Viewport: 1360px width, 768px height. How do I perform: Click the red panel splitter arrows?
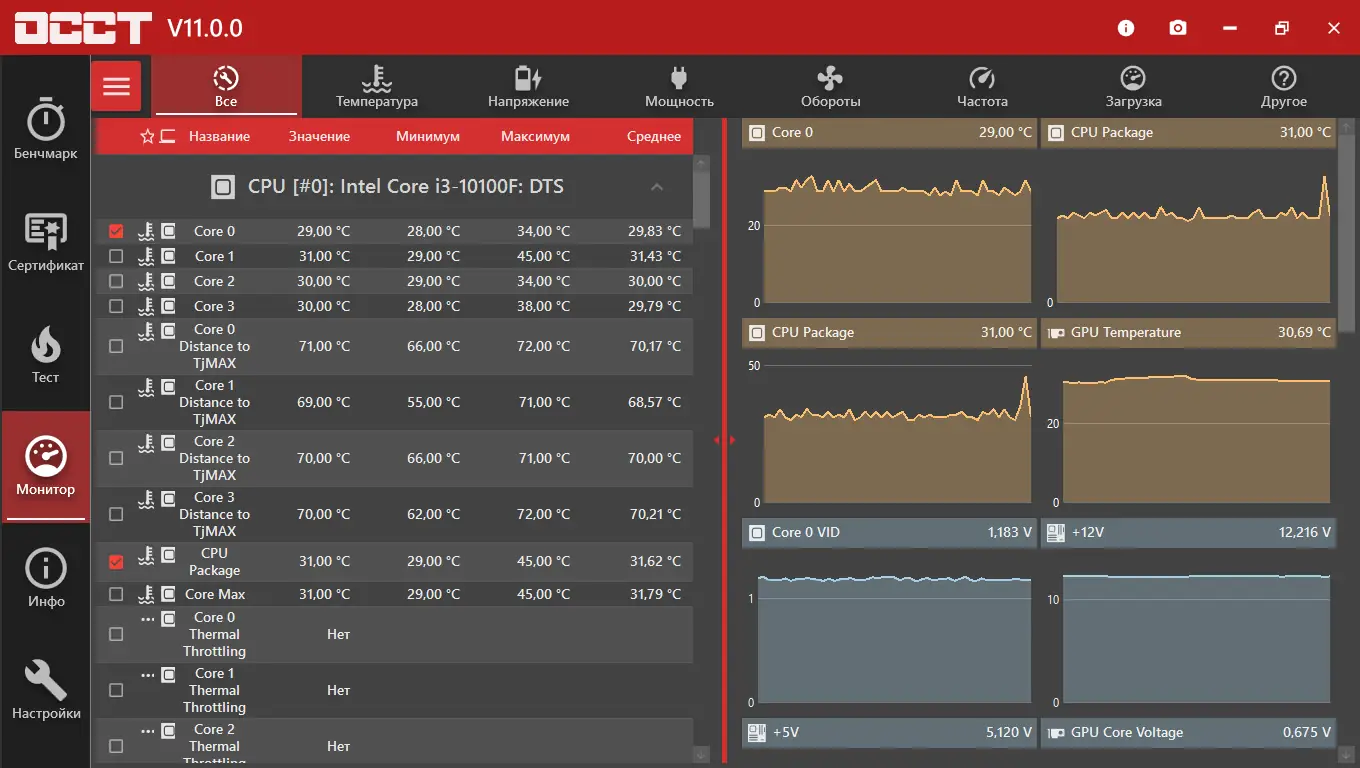coord(724,440)
